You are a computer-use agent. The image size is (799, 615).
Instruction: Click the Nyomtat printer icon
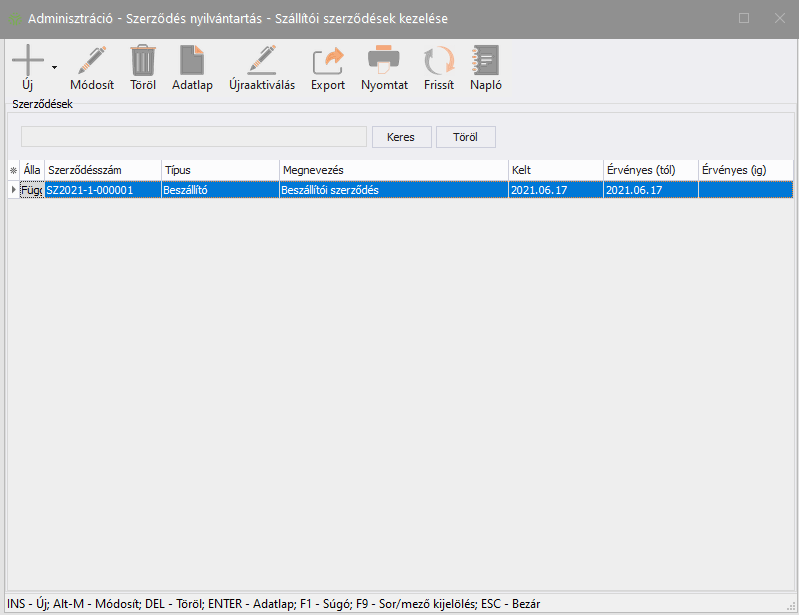pyautogui.click(x=384, y=61)
